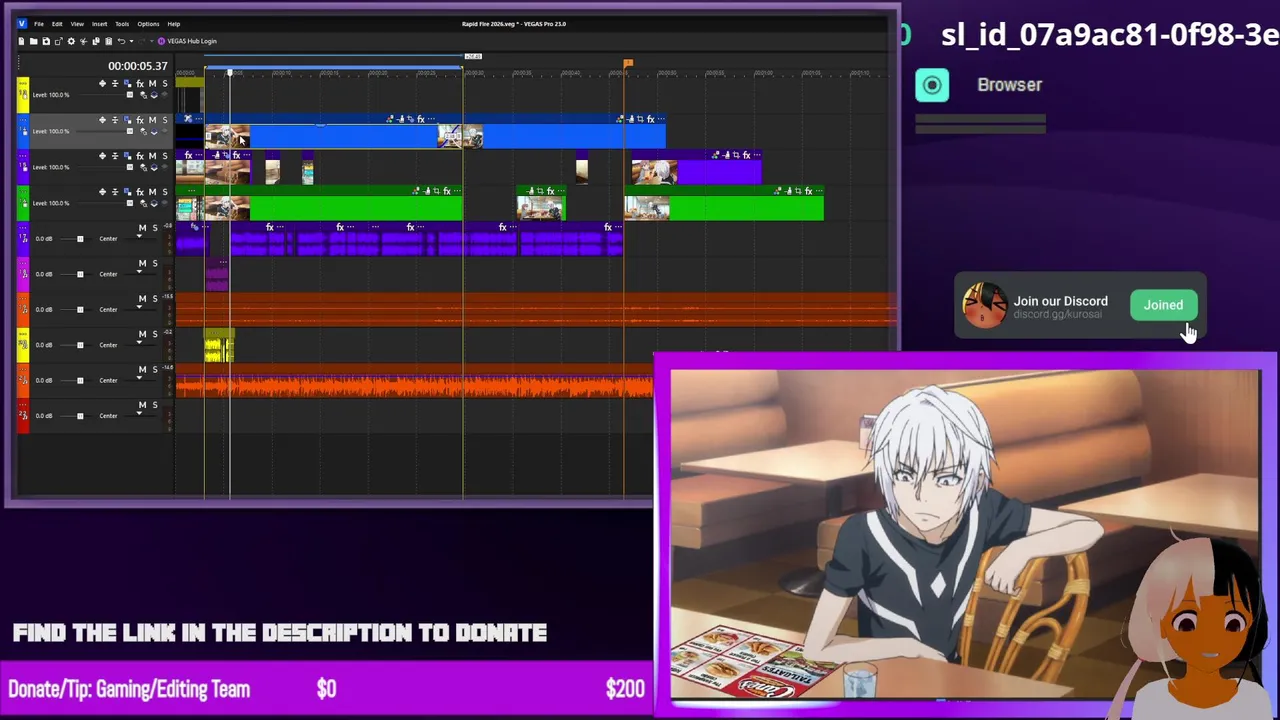
Task: Click the Paste clipboard icon
Action: 108,41
